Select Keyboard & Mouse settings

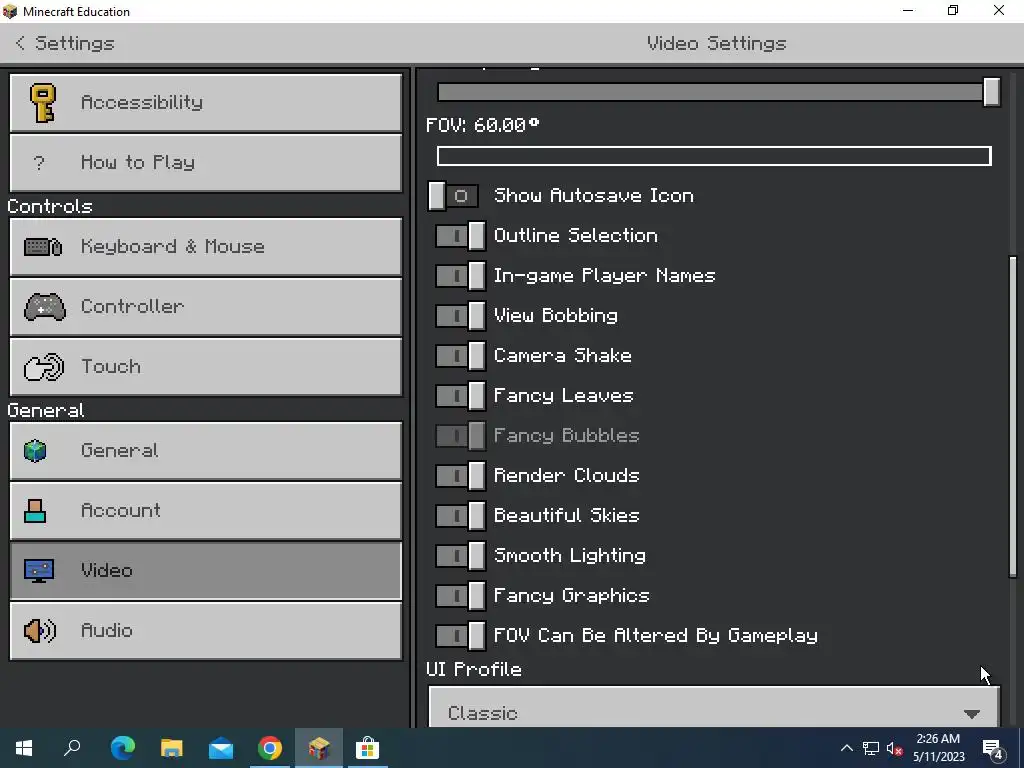pyautogui.click(x=206, y=247)
